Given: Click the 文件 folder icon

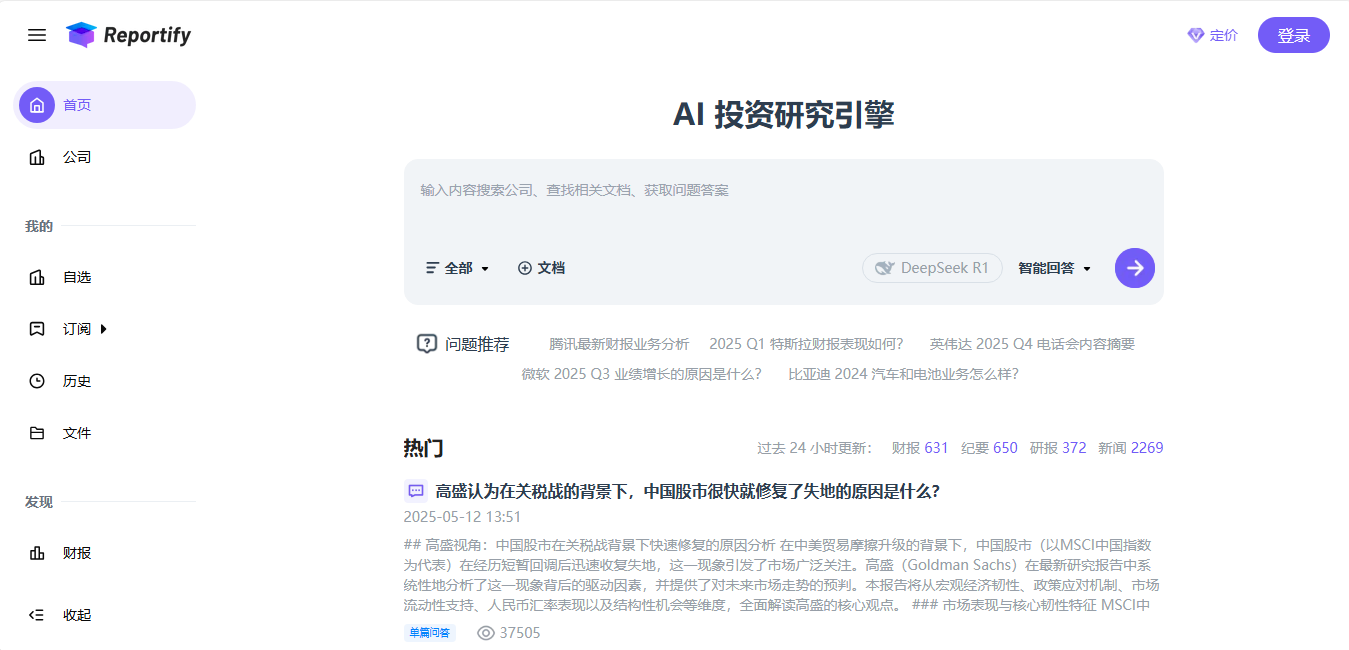Looking at the screenshot, I should pyautogui.click(x=37, y=433).
